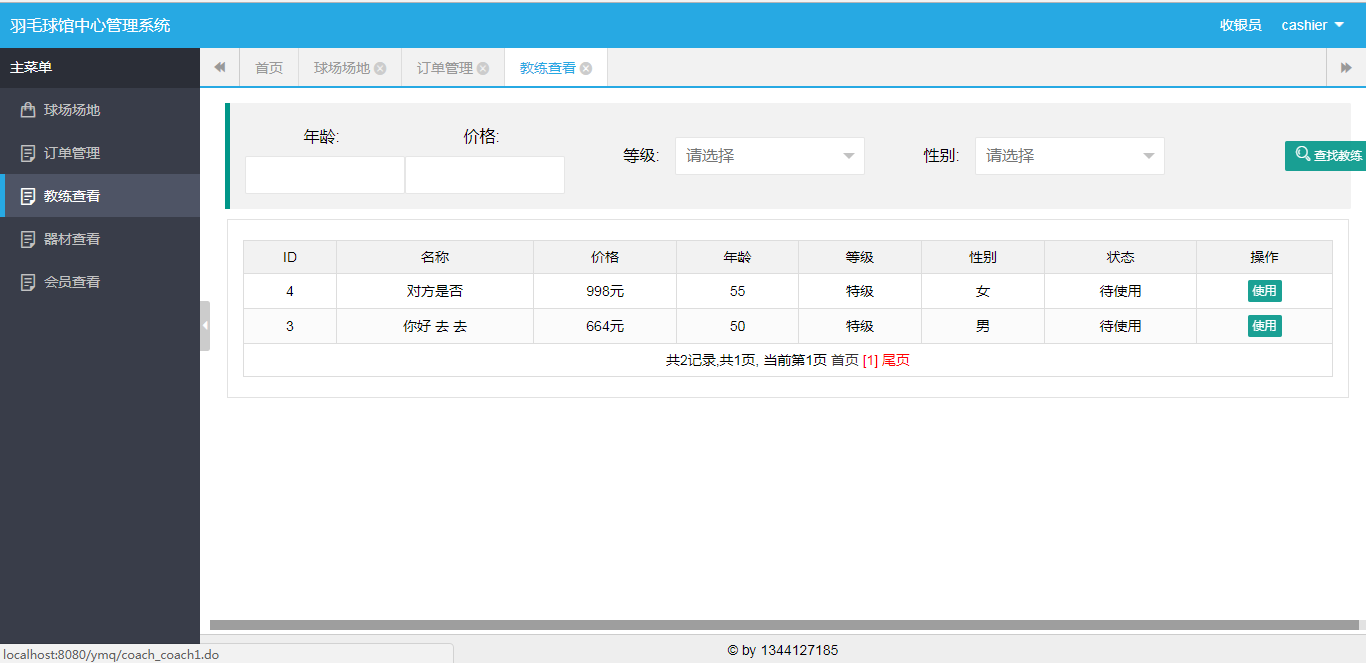Click the 名称 column header

pos(435,257)
